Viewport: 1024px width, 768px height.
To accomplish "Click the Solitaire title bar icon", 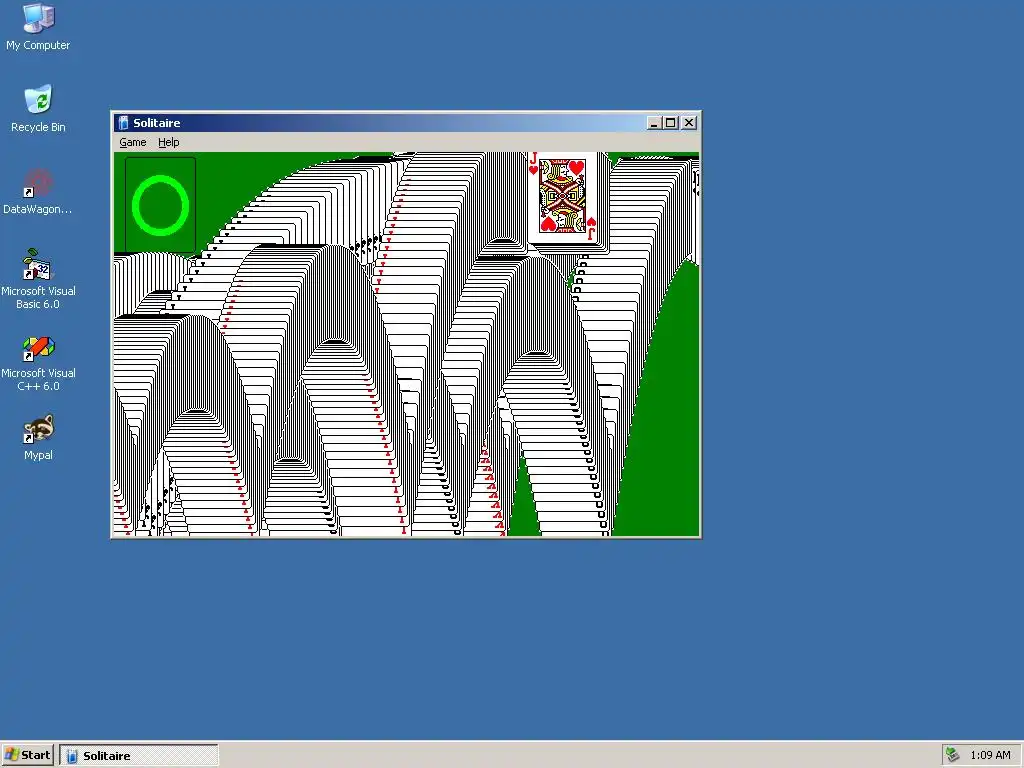I will tap(123, 123).
